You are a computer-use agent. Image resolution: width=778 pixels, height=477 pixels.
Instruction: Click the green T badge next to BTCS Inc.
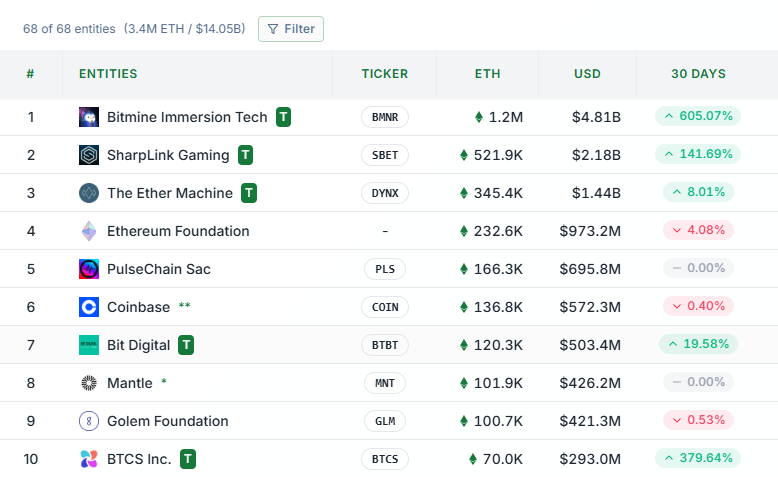(188, 459)
